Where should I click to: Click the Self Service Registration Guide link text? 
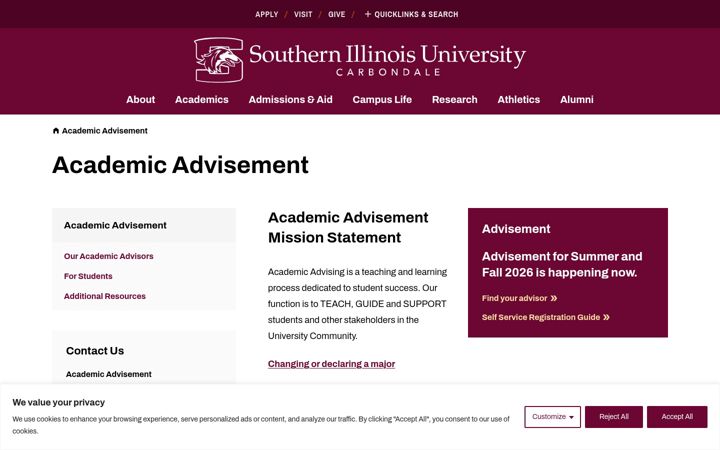pos(541,317)
